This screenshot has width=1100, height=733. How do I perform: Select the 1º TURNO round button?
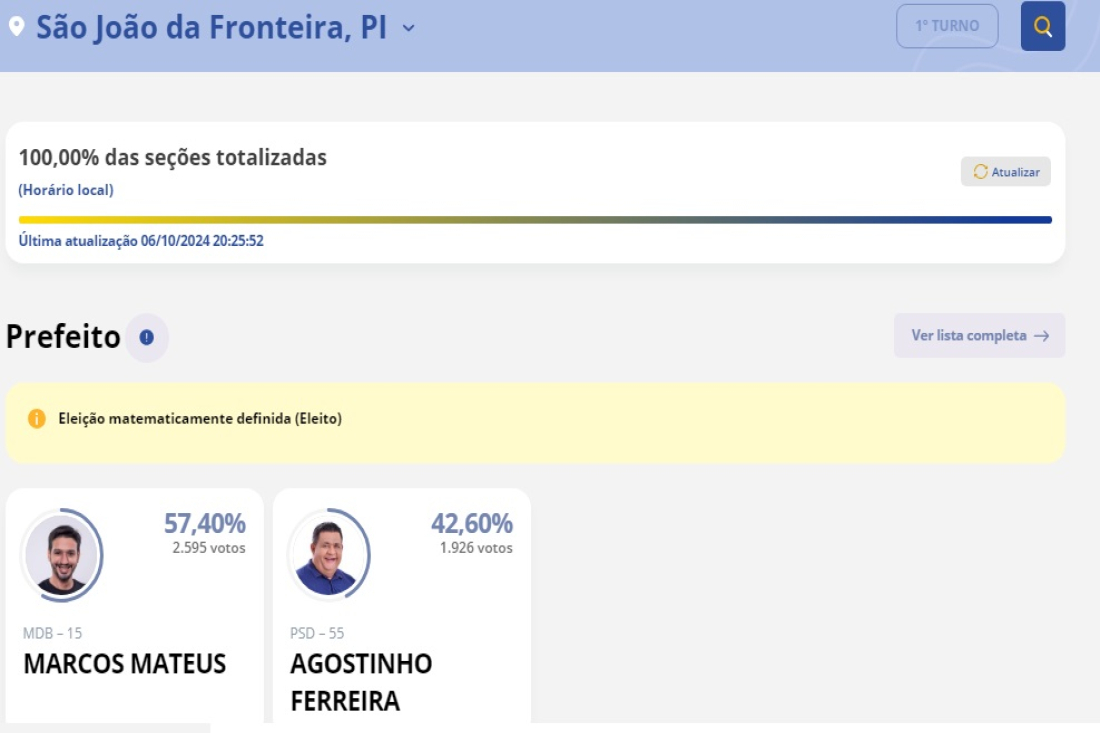pyautogui.click(x=947, y=26)
